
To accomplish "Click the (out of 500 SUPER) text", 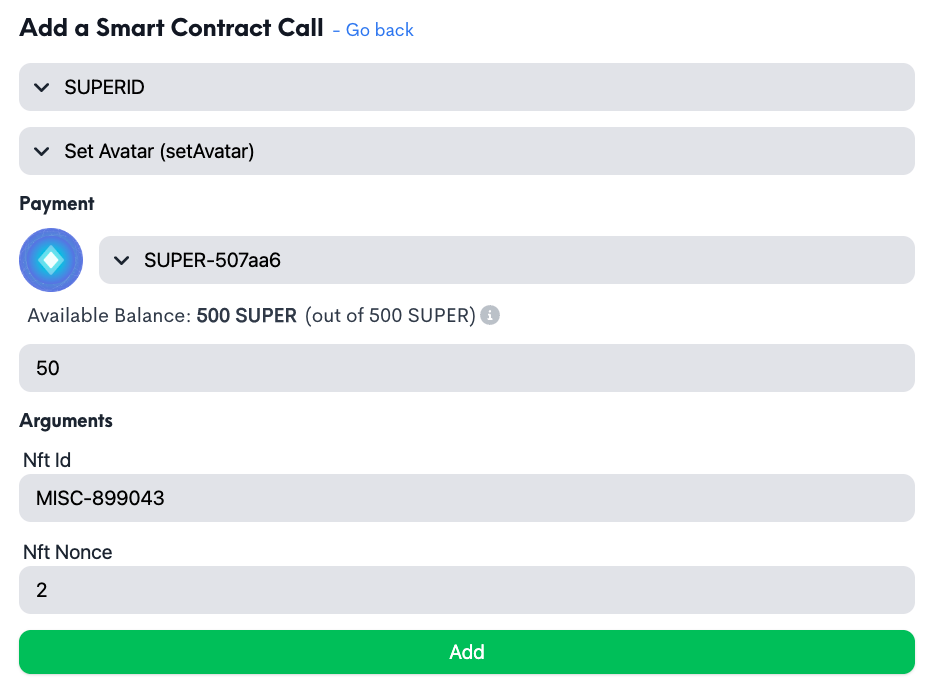I will pyautogui.click(x=390, y=315).
